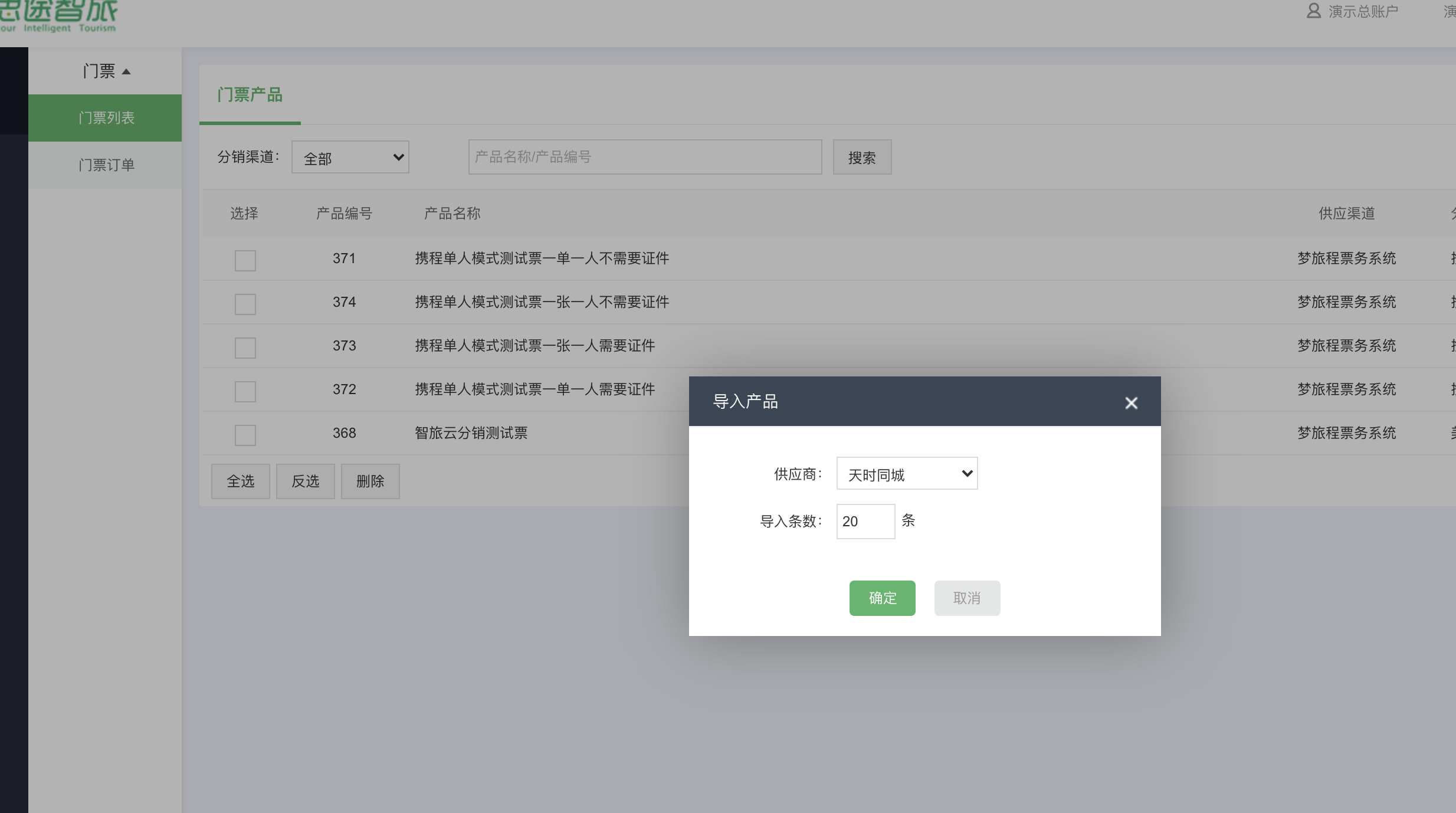1456x813 pixels.
Task: Check the box for product 374
Action: coord(245,304)
